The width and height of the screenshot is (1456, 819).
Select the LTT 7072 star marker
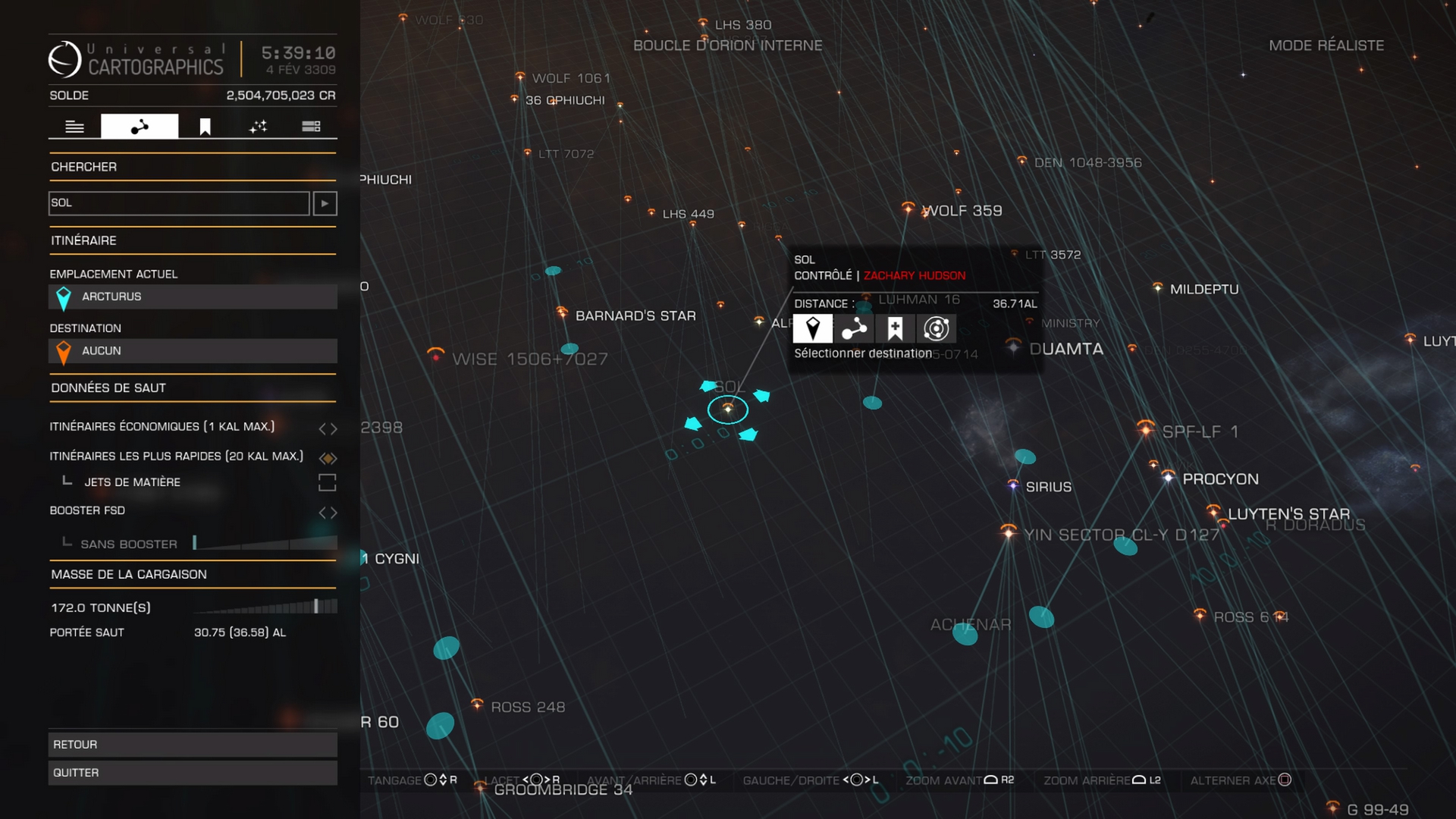tap(528, 152)
